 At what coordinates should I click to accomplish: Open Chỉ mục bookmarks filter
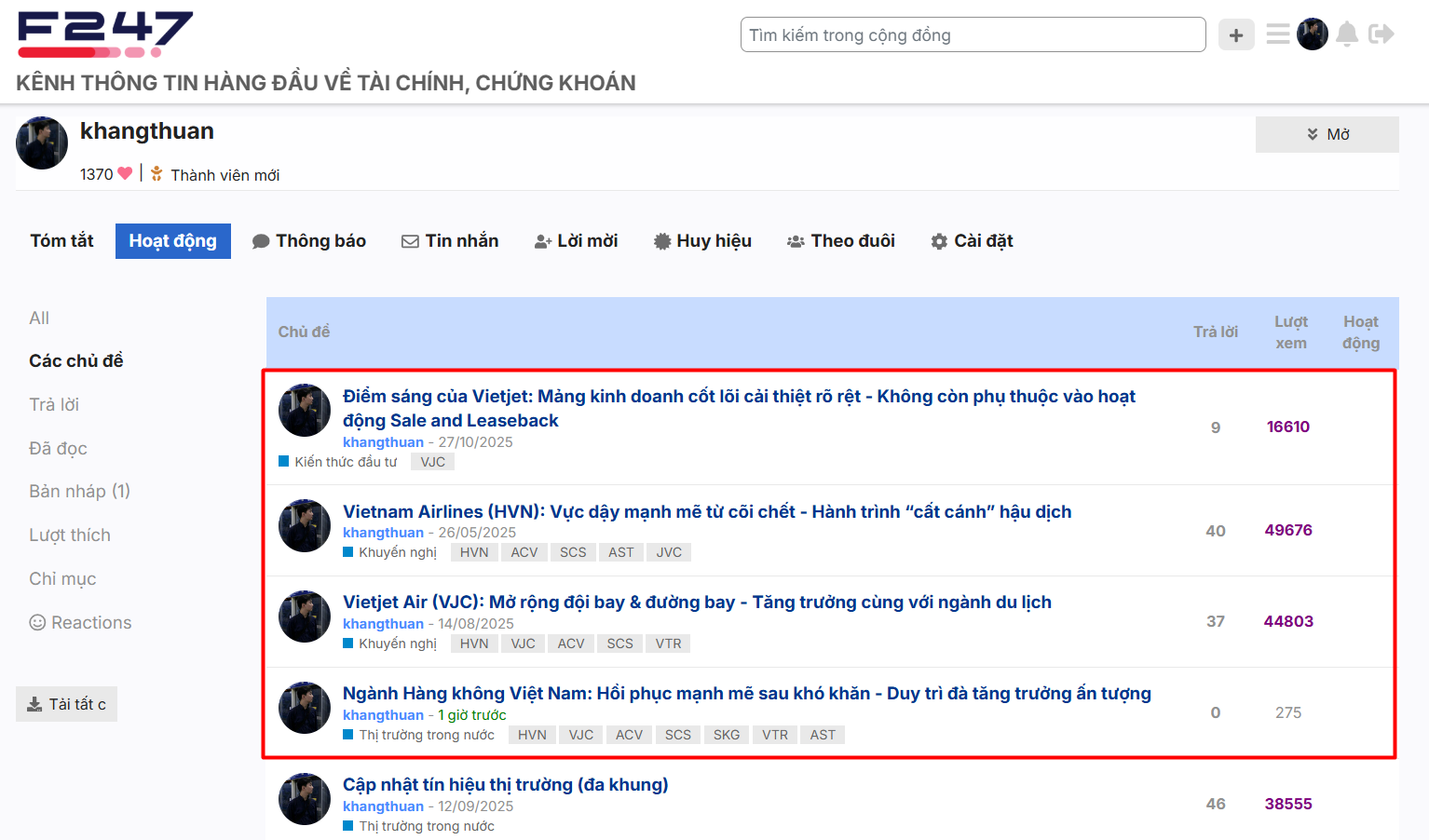62,579
